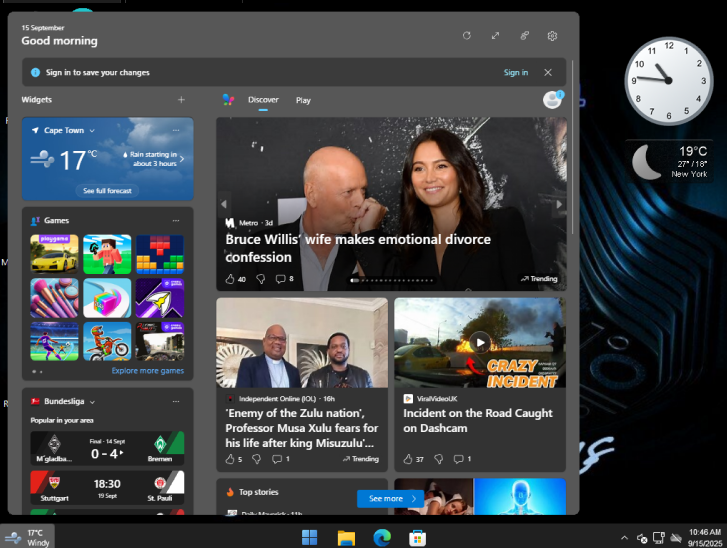Expand widgets board to full view

pyautogui.click(x=496, y=36)
